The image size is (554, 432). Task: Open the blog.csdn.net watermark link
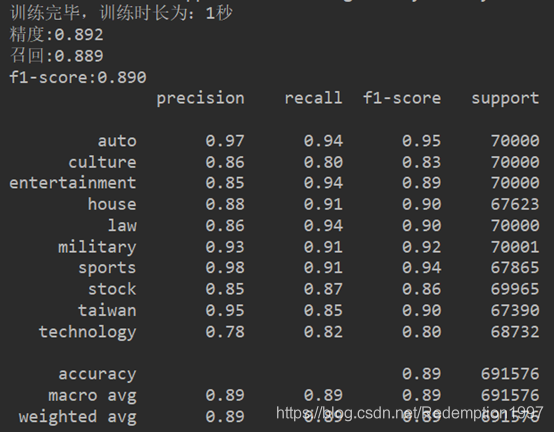pos(409,413)
